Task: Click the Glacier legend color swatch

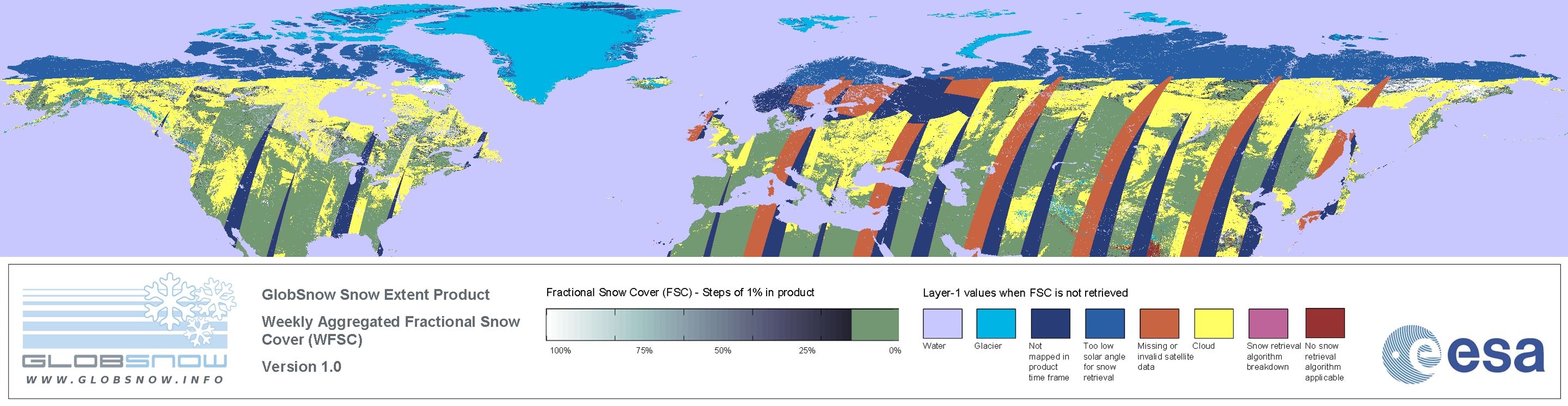Action: coord(996,323)
